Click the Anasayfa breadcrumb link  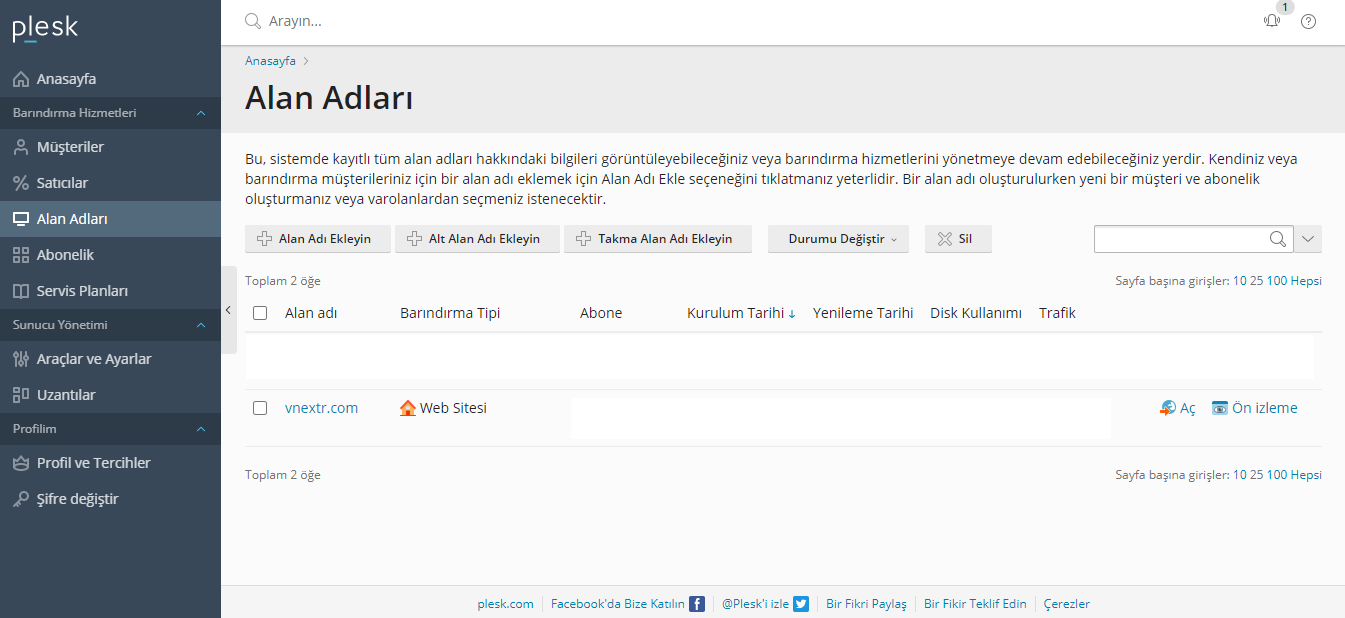[x=270, y=61]
